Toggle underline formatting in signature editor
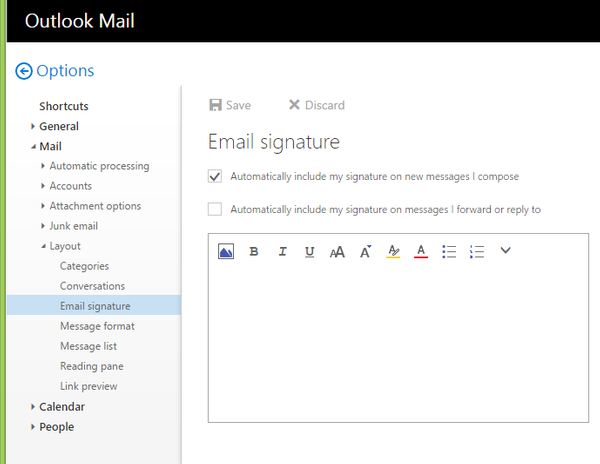This screenshot has height=464, width=600. click(310, 252)
